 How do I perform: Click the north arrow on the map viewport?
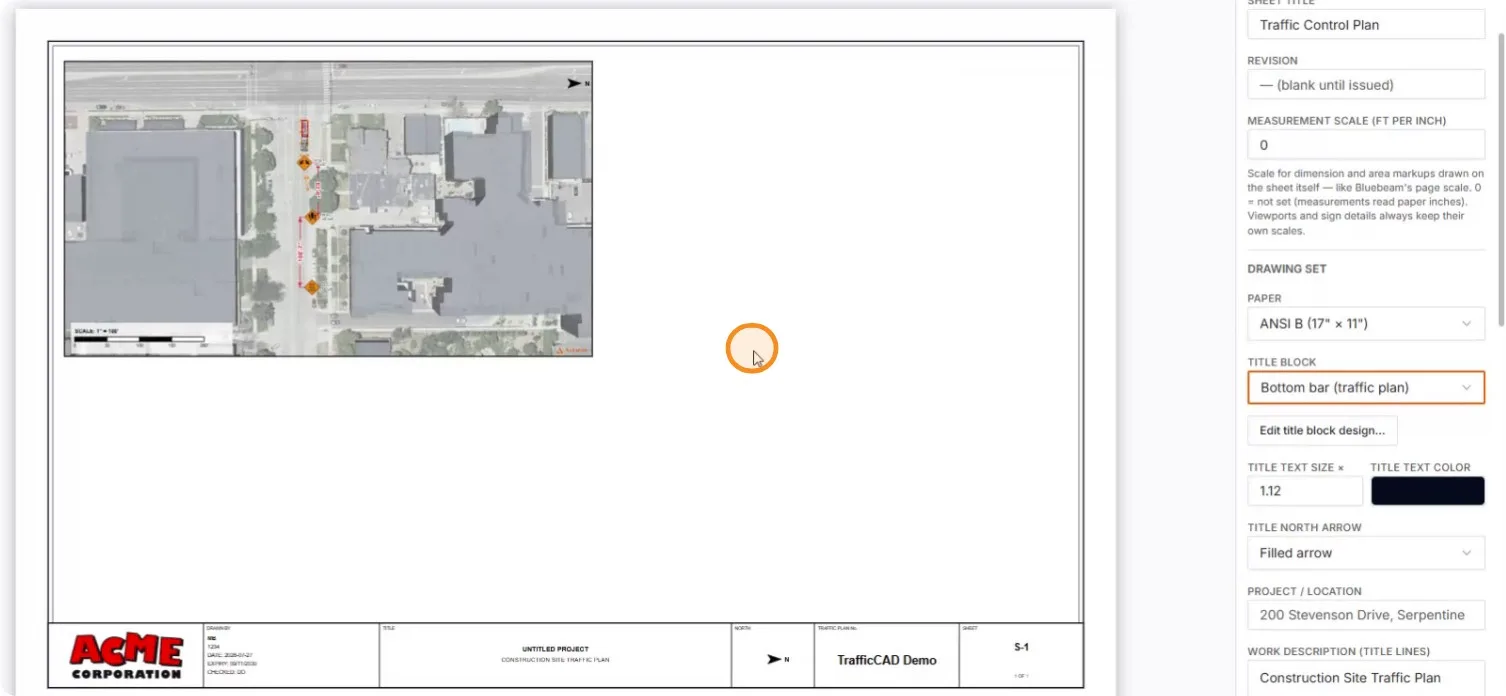tap(578, 83)
